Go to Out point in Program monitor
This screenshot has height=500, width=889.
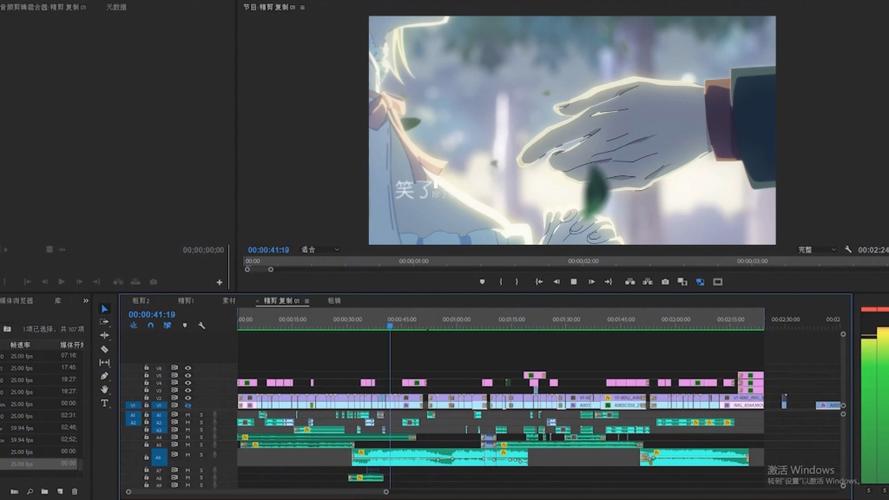608,282
